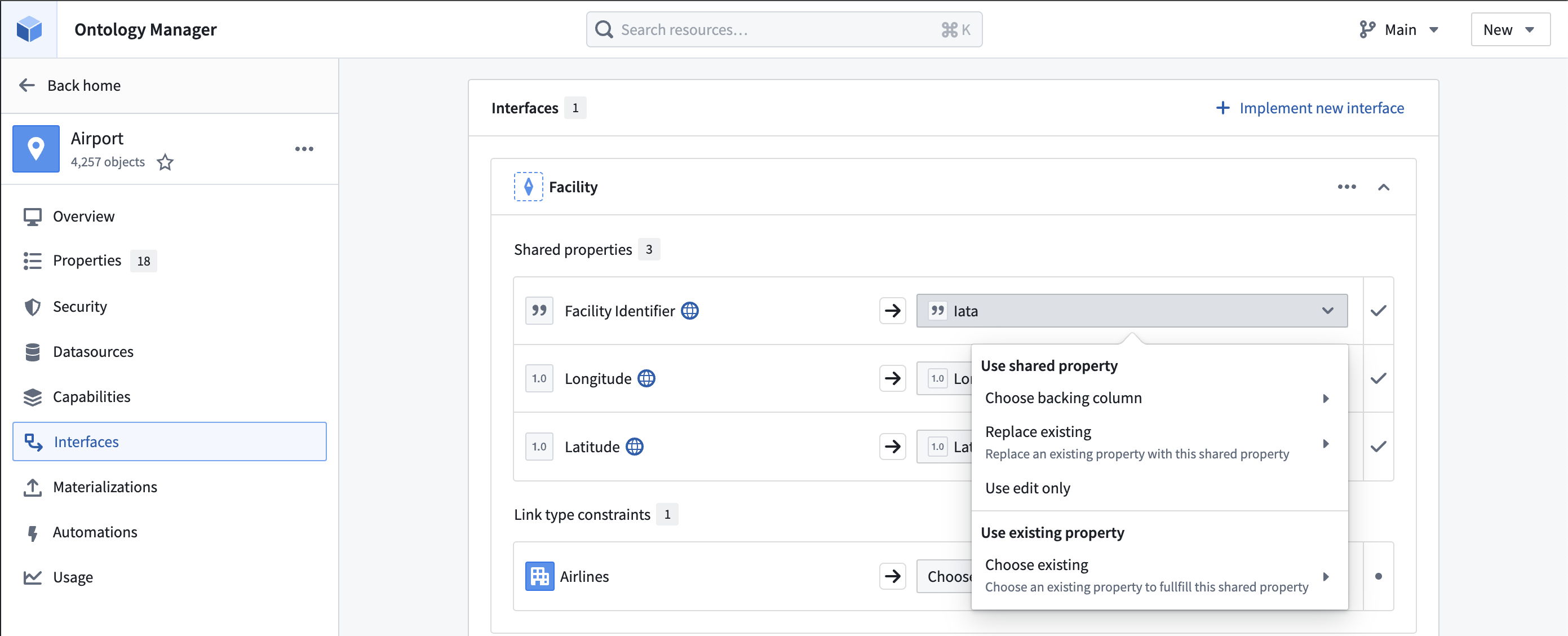Click the Ontology Manager cube logo
The height and width of the screenshot is (636, 1568).
point(29,29)
